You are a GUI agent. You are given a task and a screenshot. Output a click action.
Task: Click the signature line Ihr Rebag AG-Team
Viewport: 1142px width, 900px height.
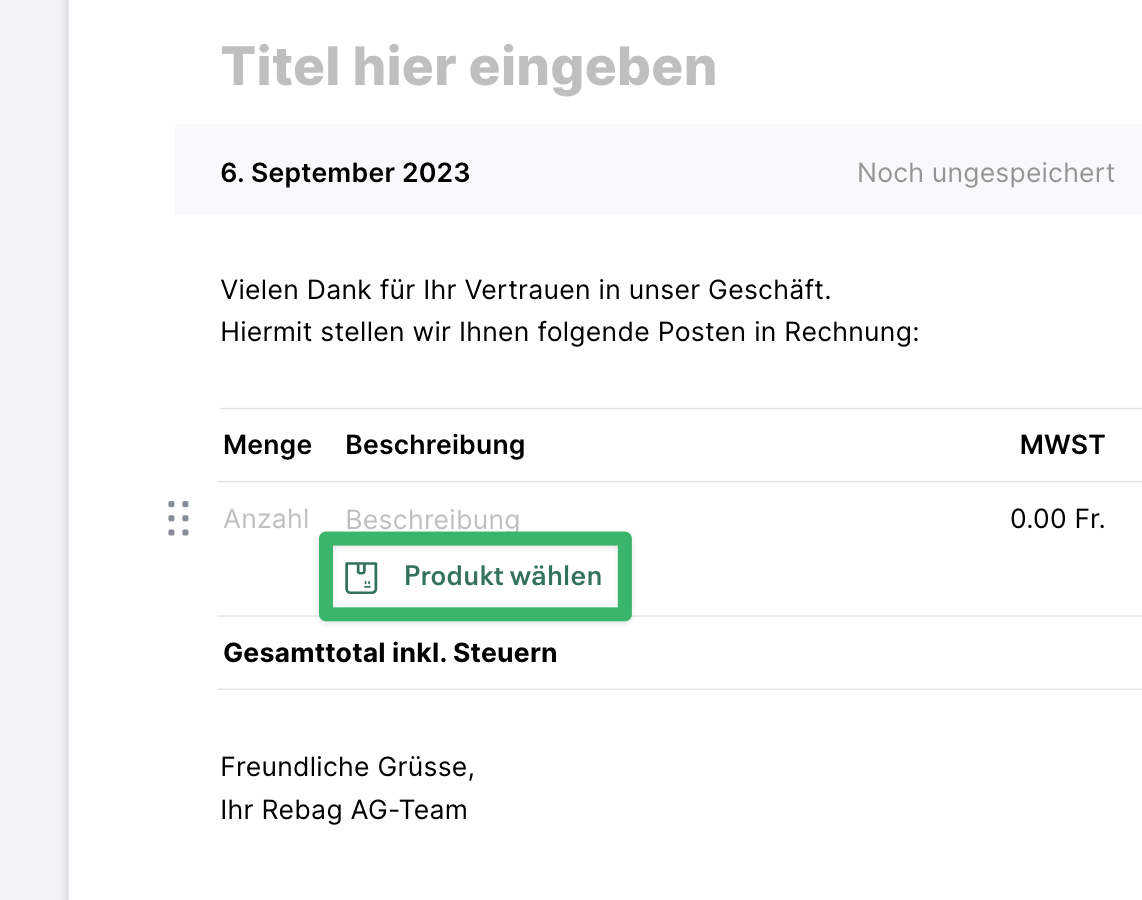point(344,810)
